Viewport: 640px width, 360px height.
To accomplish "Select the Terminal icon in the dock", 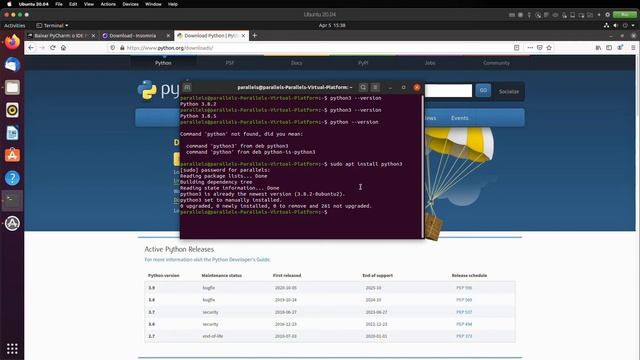I will point(12,200).
